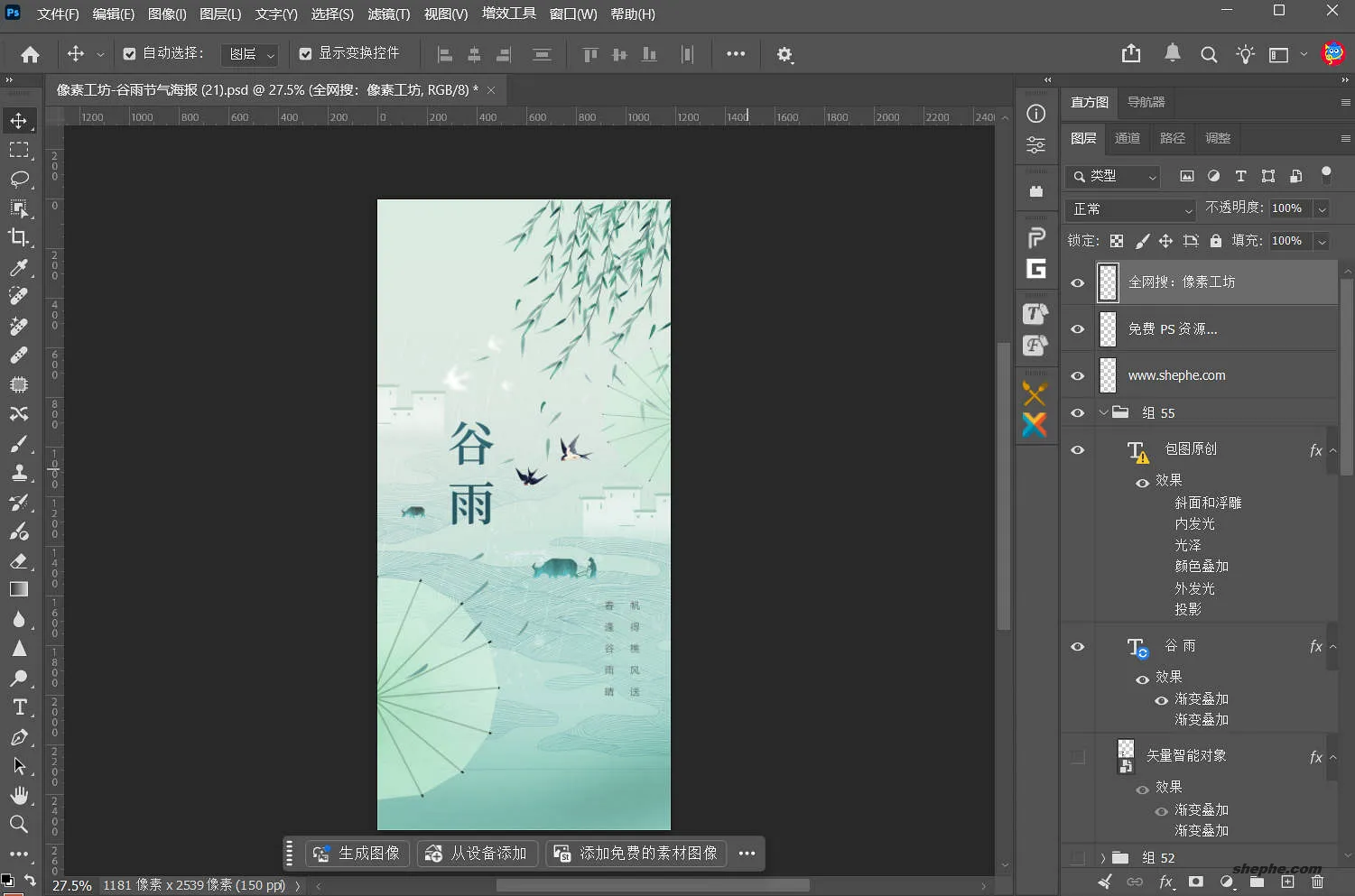
Task: Open the 图层 auto-select dropdown
Action: coord(249,54)
